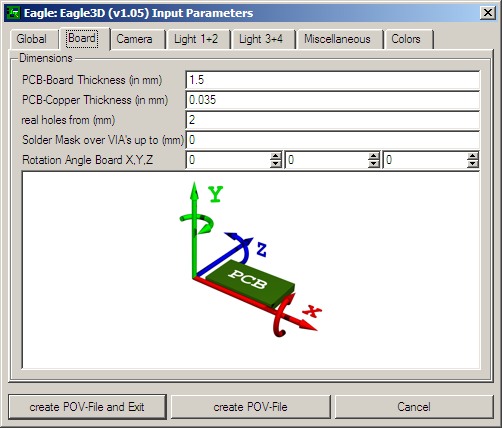Click create POV-File and Exit button
Image resolution: width=502 pixels, height=428 pixels.
coord(87,407)
